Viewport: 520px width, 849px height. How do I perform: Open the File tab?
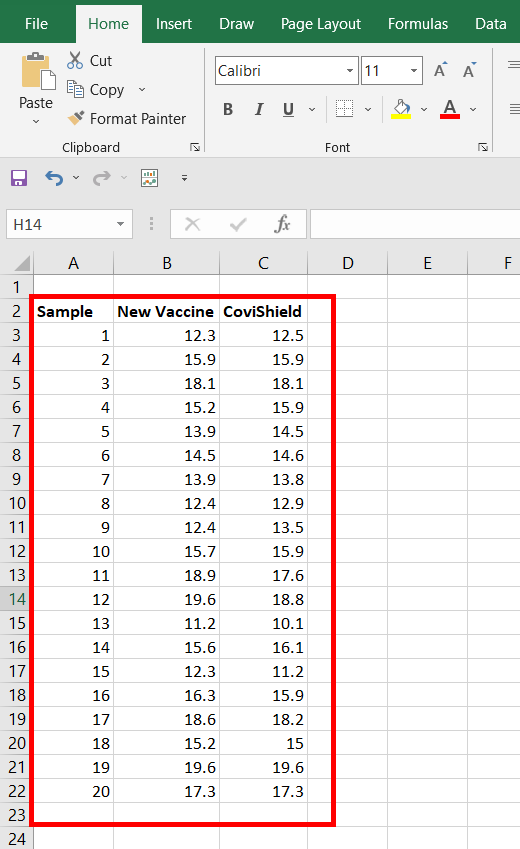pyautogui.click(x=36, y=24)
